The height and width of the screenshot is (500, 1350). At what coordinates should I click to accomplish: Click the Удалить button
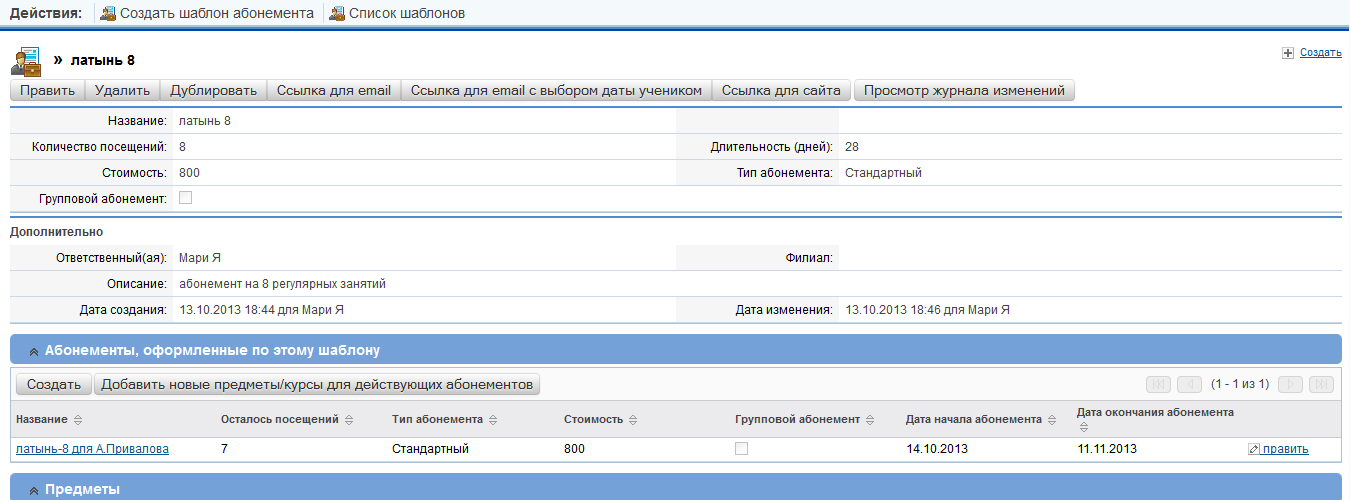pos(122,91)
